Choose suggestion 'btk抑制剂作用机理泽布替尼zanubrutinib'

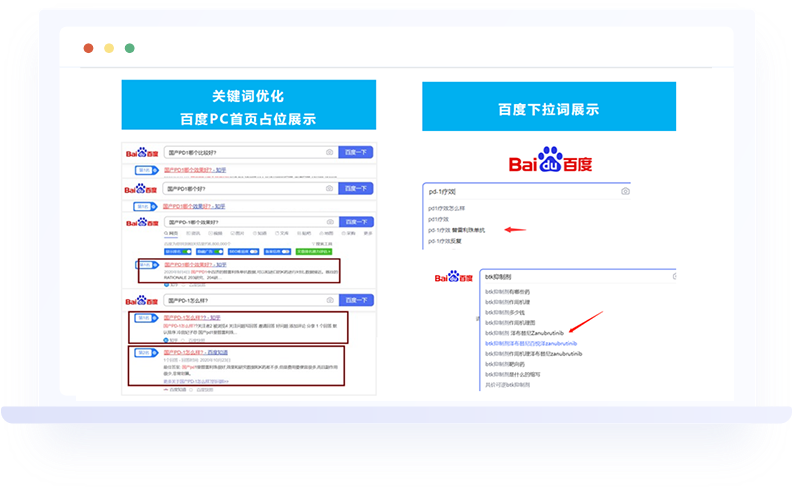(533, 354)
